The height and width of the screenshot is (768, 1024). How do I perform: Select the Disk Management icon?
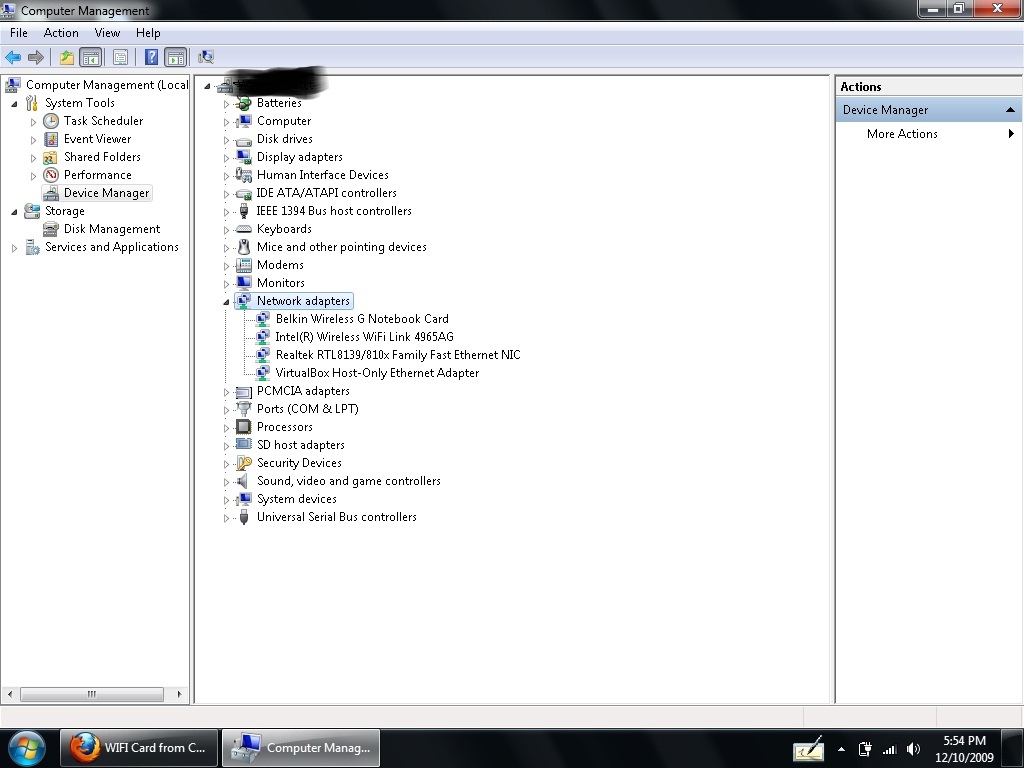click(51, 229)
